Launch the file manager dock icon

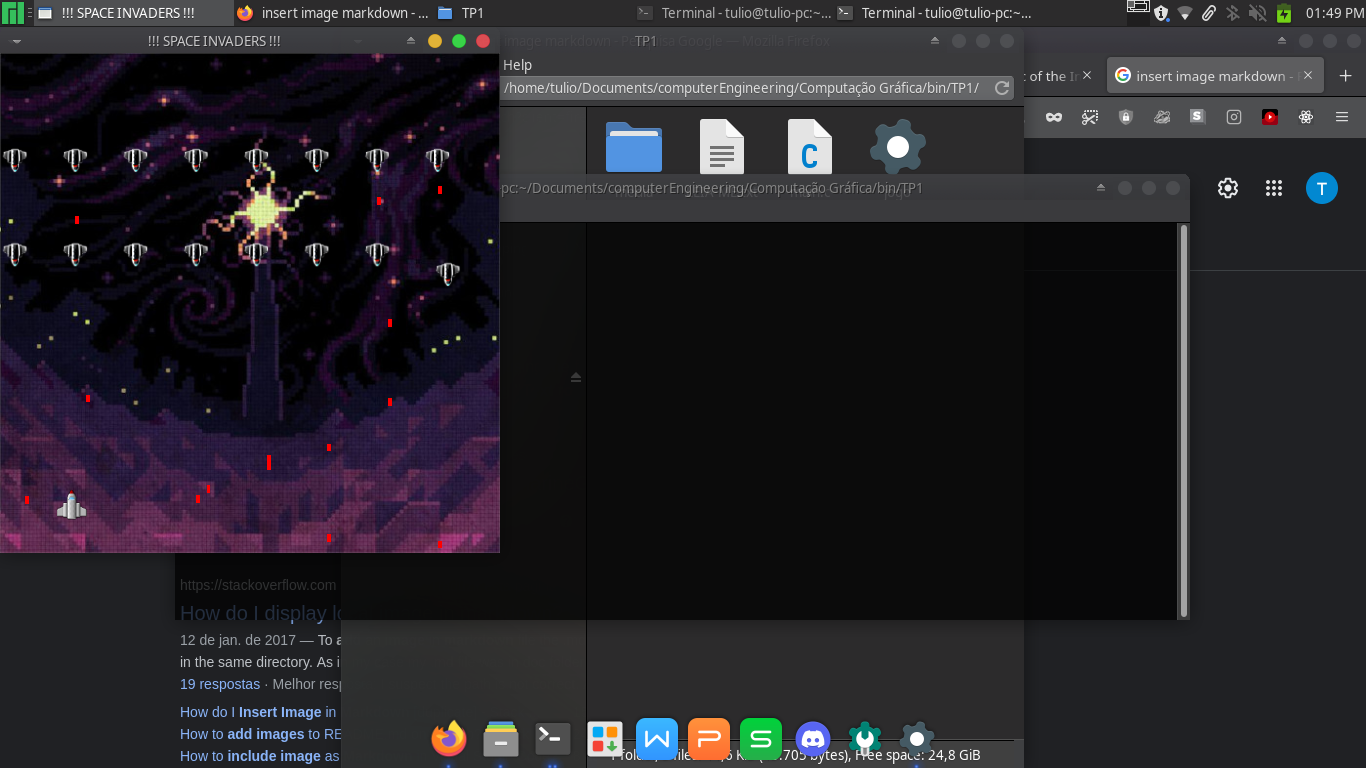pyautogui.click(x=501, y=739)
